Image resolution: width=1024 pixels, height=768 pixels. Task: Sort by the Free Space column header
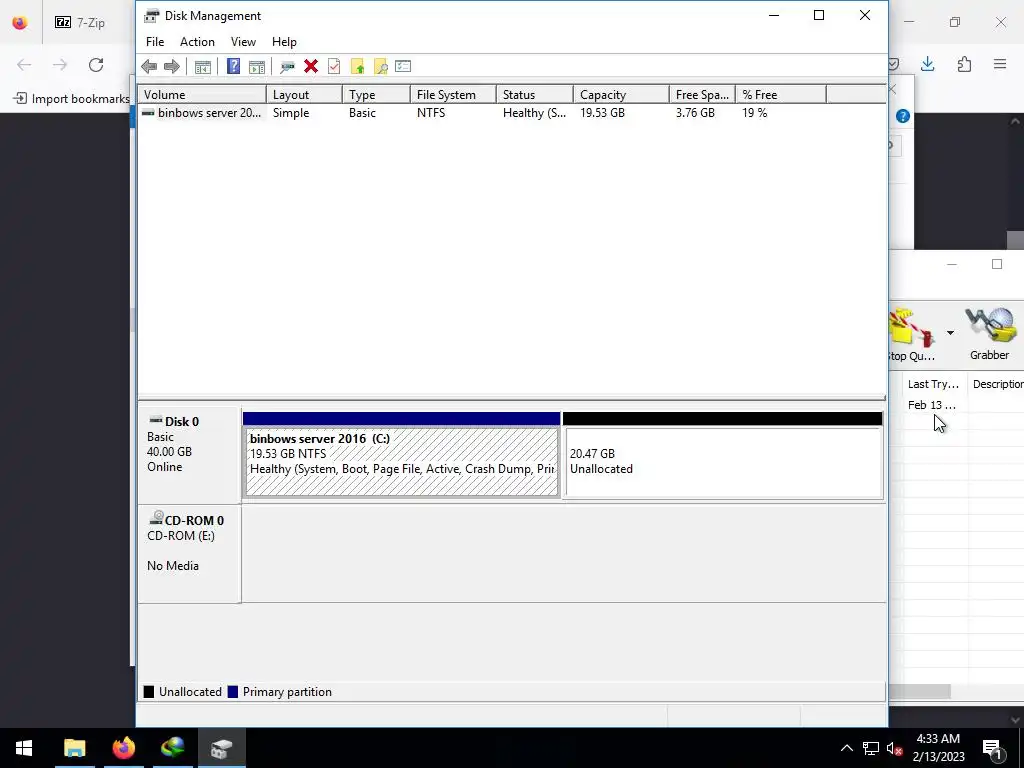(702, 95)
